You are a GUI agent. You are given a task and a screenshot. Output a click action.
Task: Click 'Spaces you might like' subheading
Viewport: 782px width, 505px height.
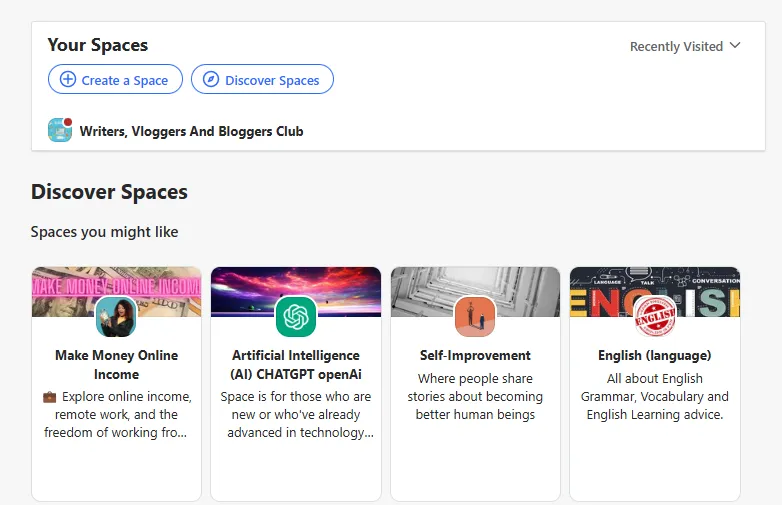pos(104,232)
